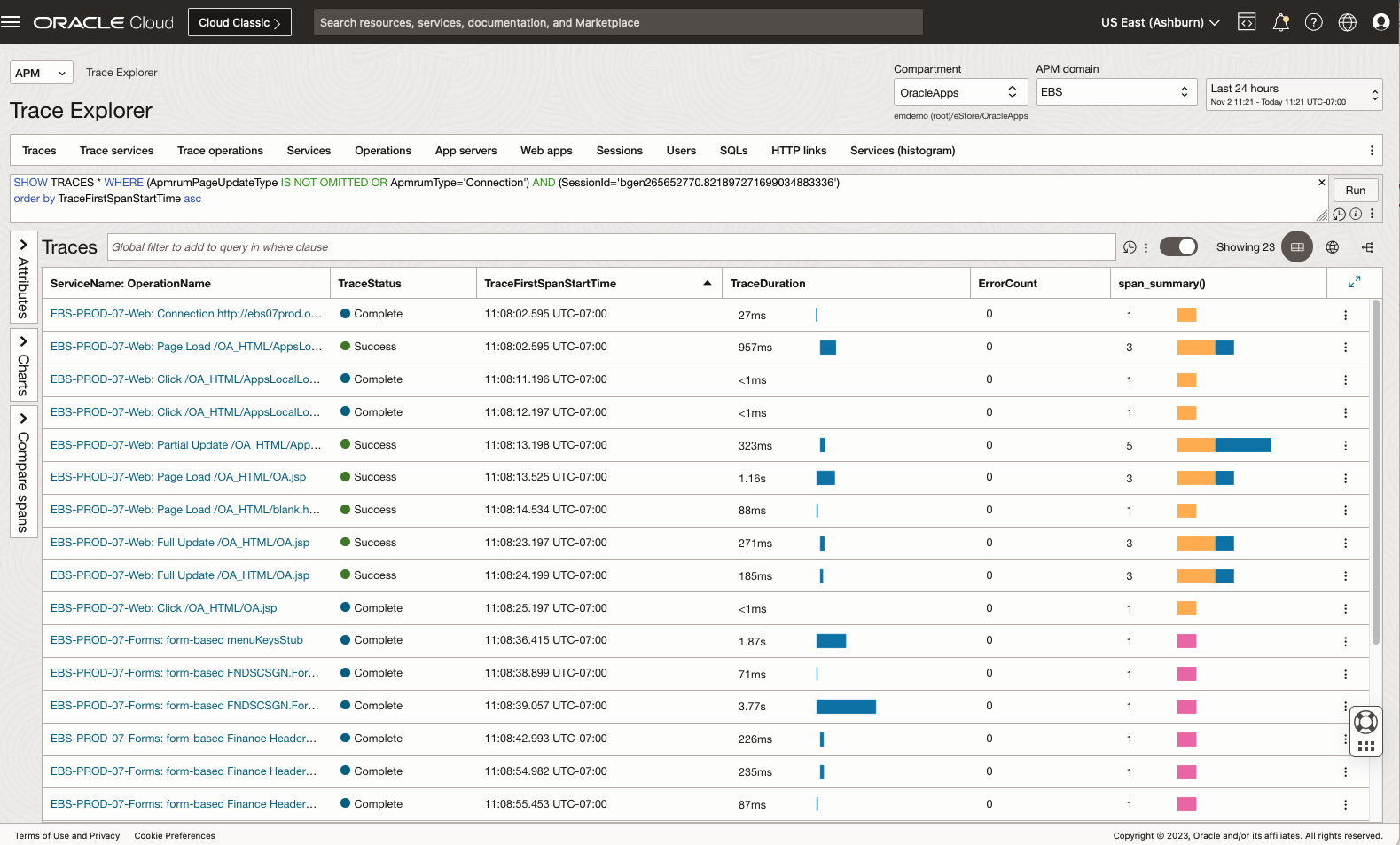The height and width of the screenshot is (845, 1400).
Task: Open the notifications bell icon
Action: tap(1280, 22)
